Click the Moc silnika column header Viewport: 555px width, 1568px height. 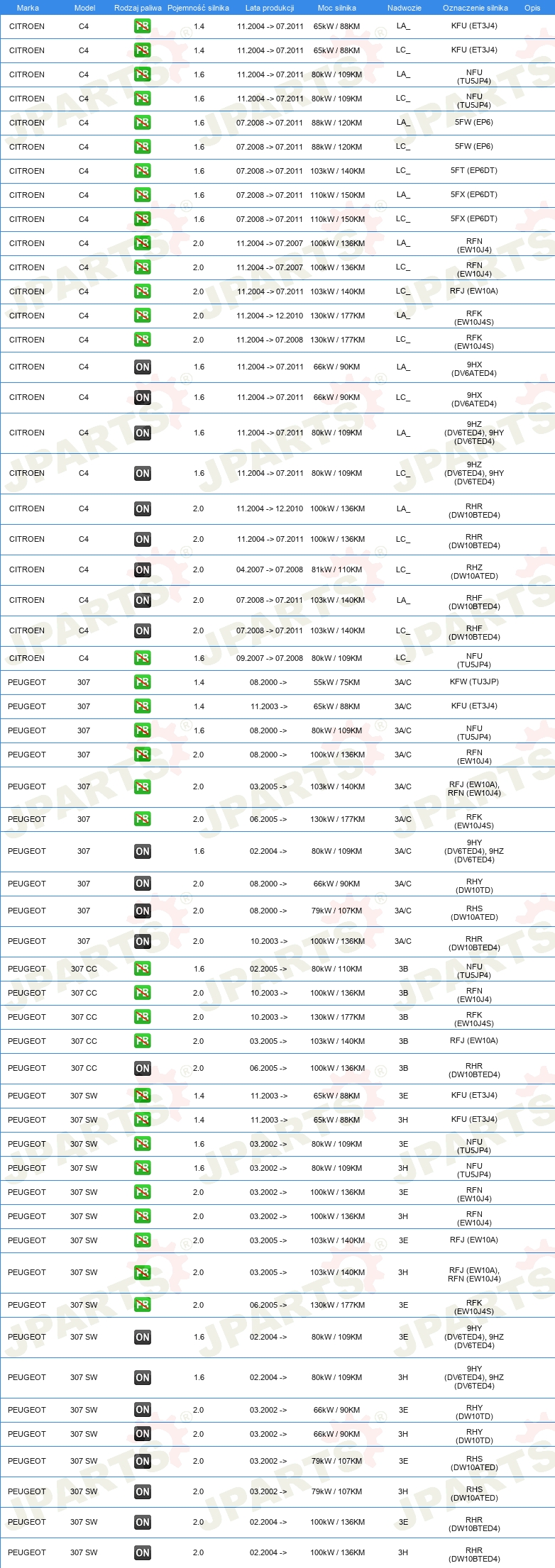[337, 8]
